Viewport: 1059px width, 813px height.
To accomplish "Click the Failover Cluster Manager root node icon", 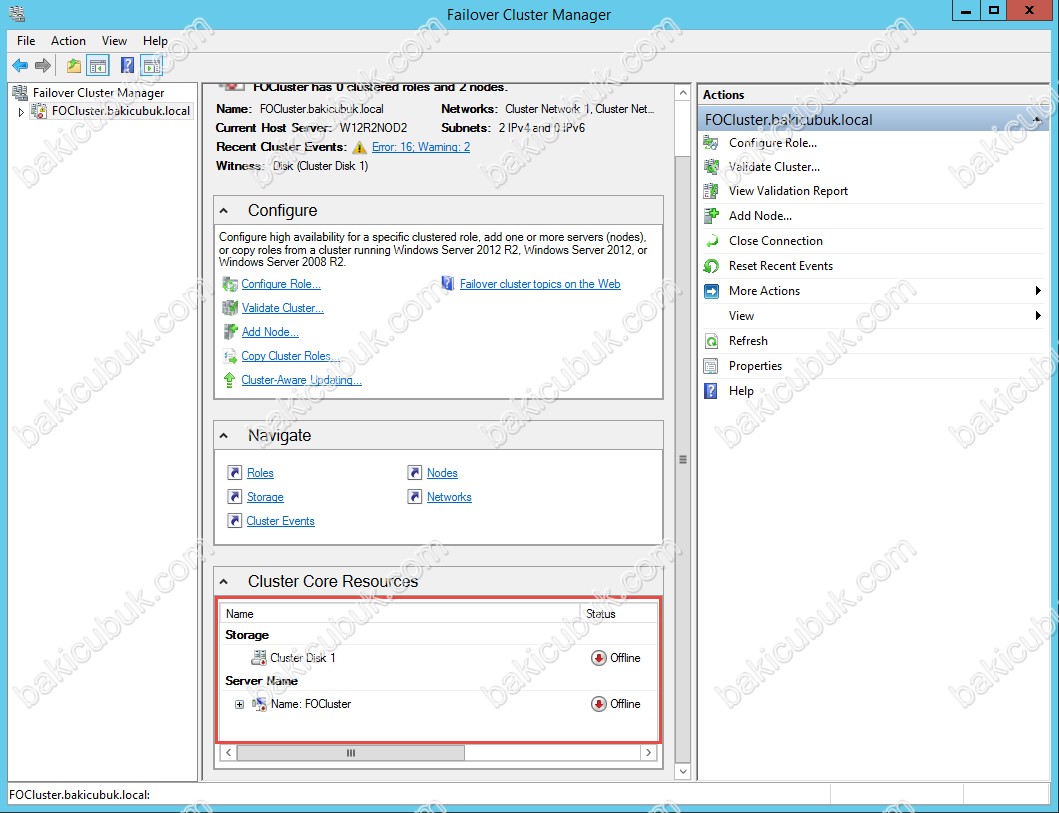I will 20,93.
